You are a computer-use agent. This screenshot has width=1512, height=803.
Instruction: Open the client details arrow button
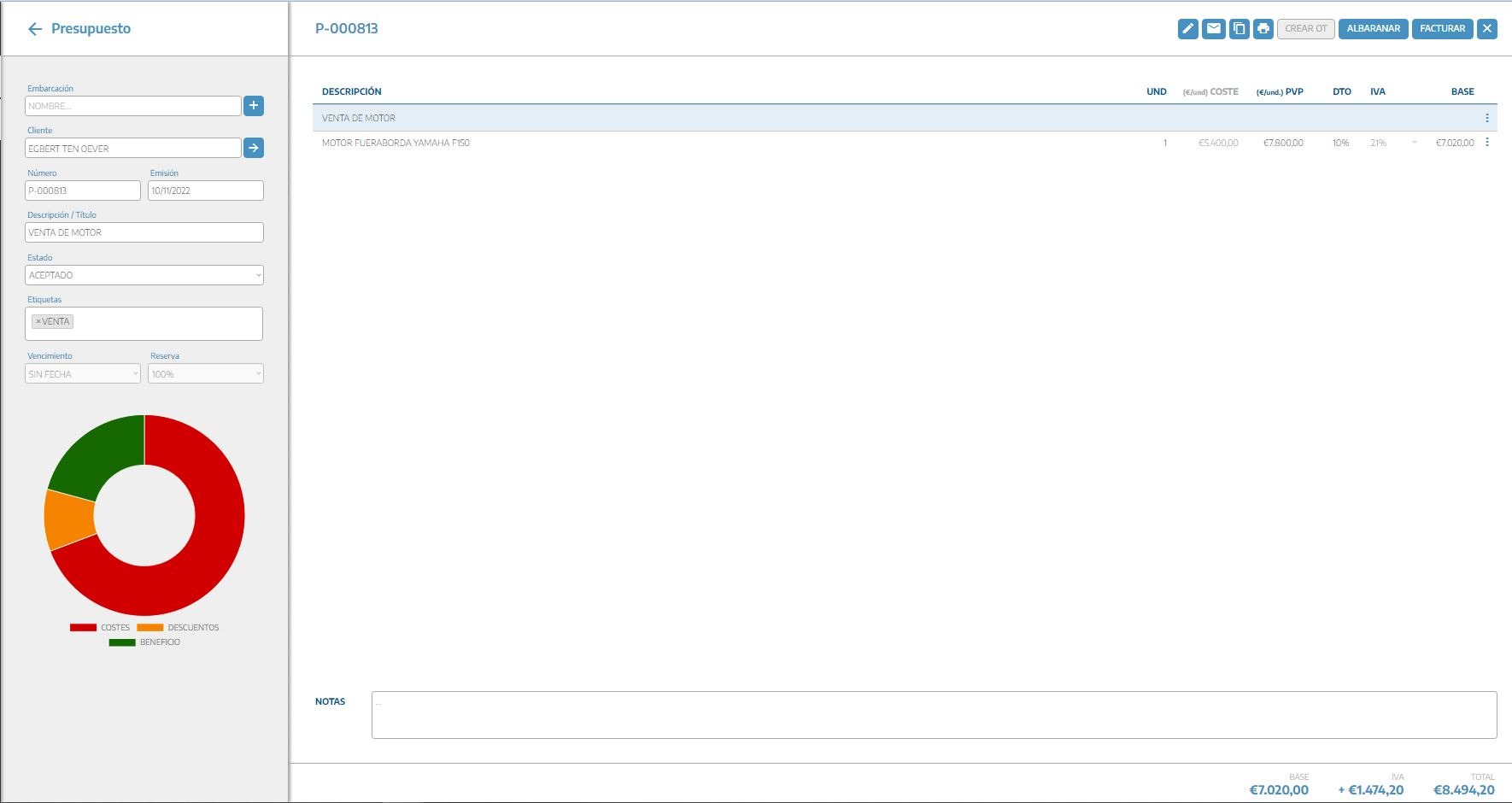[254, 148]
